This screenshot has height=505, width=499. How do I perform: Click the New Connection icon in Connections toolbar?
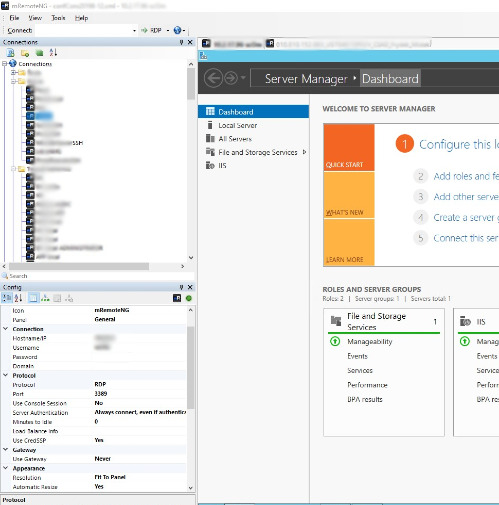click(x=11, y=53)
